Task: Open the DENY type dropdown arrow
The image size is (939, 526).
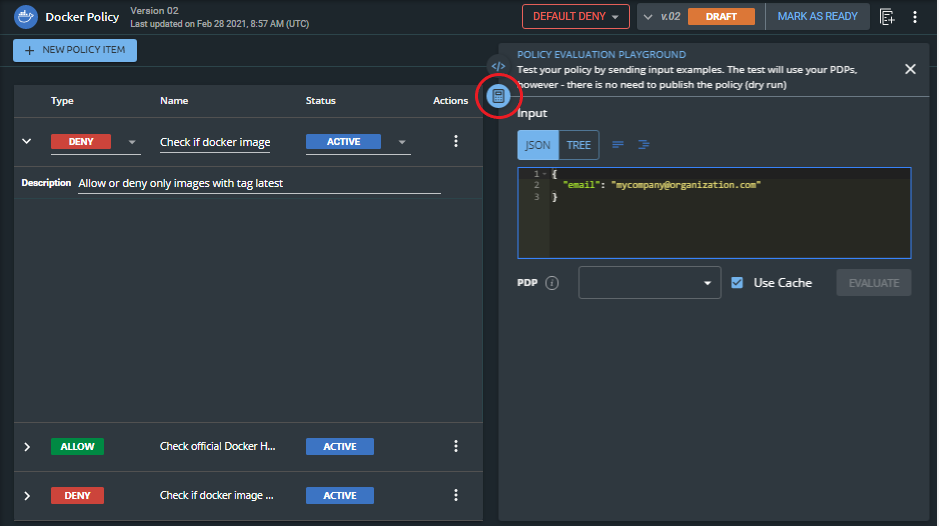Action: pyautogui.click(x=132, y=142)
